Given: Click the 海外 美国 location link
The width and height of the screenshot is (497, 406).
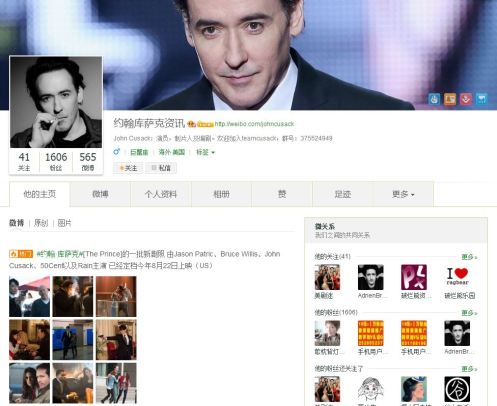Looking at the screenshot, I should [x=172, y=152].
